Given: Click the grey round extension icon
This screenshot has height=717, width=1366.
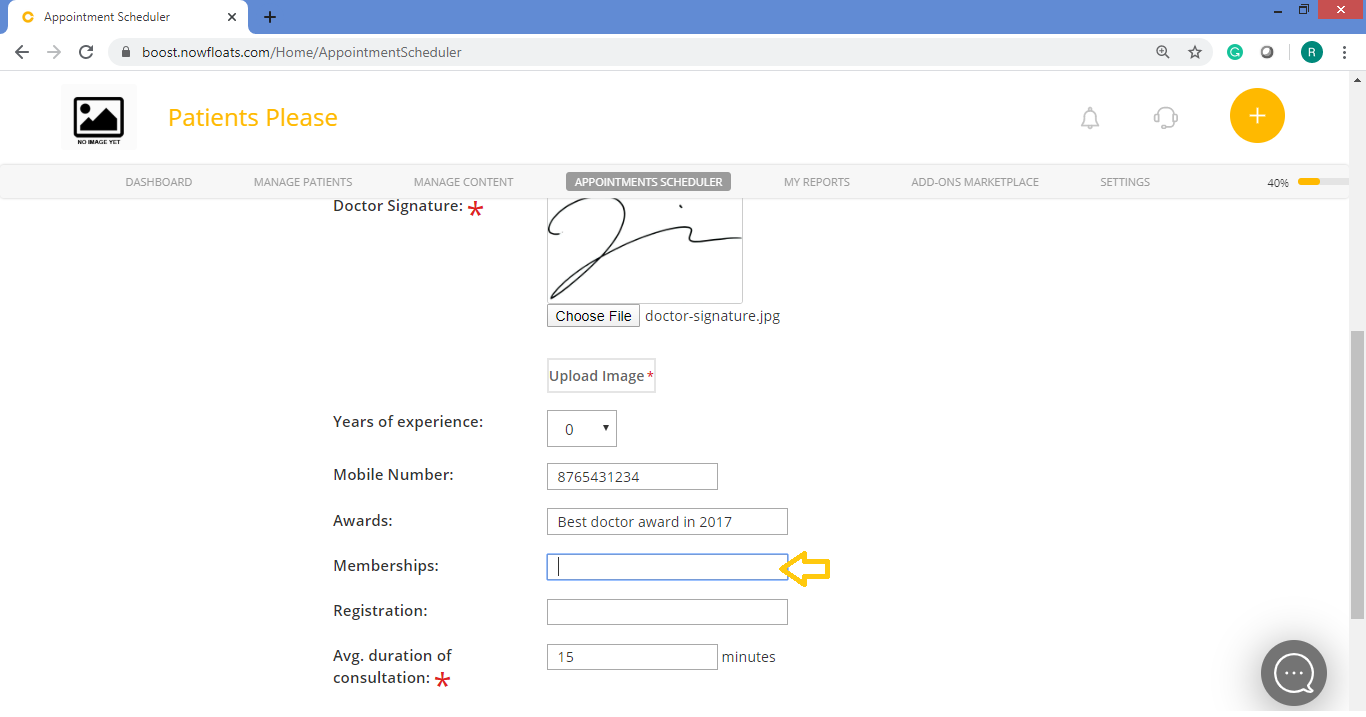Looking at the screenshot, I should pos(1267,52).
